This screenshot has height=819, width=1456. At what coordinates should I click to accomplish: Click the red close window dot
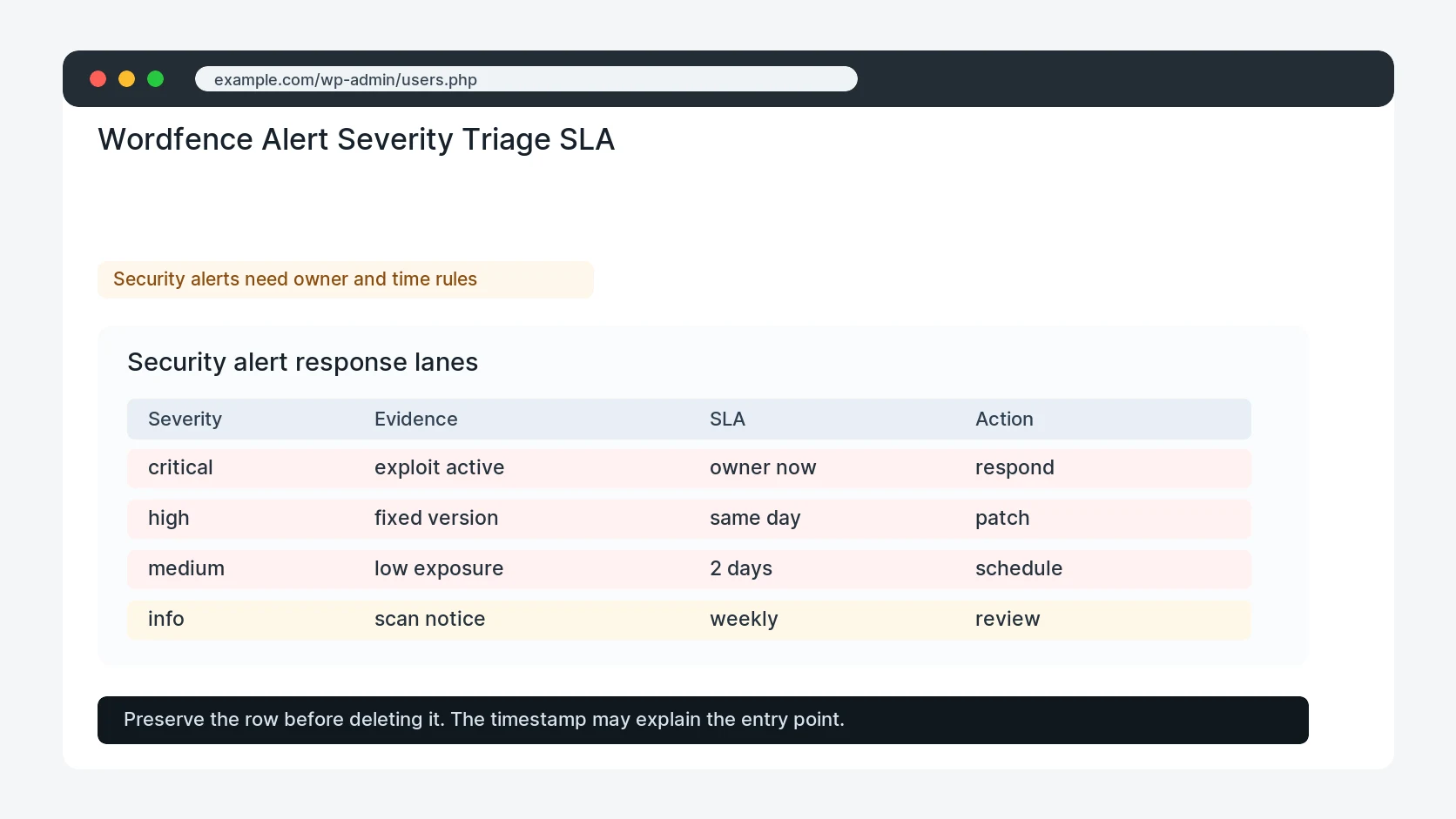98,79
